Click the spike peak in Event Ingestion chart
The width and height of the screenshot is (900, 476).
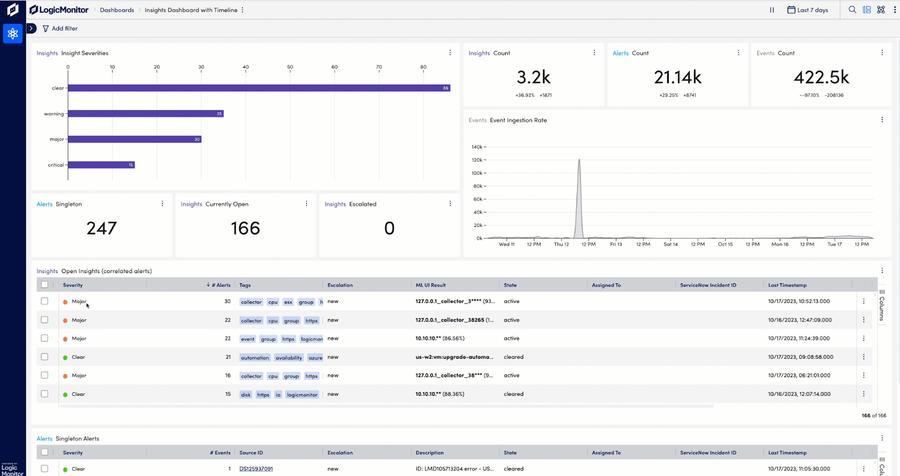(x=579, y=161)
